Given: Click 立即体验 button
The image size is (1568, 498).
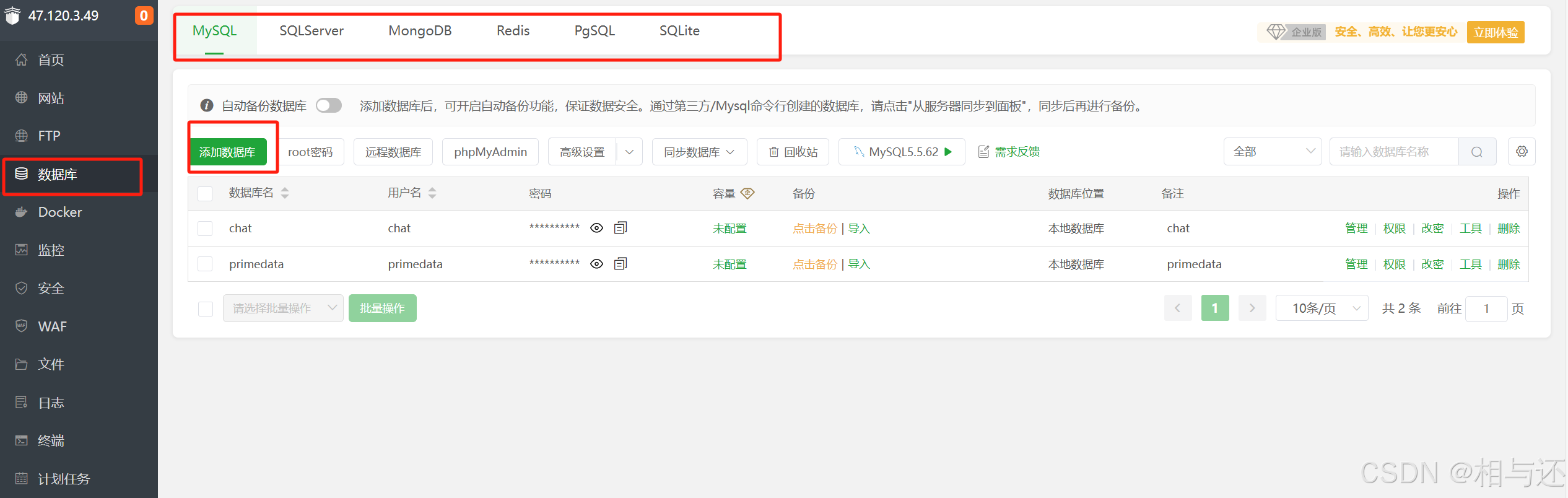Looking at the screenshot, I should [x=1496, y=32].
